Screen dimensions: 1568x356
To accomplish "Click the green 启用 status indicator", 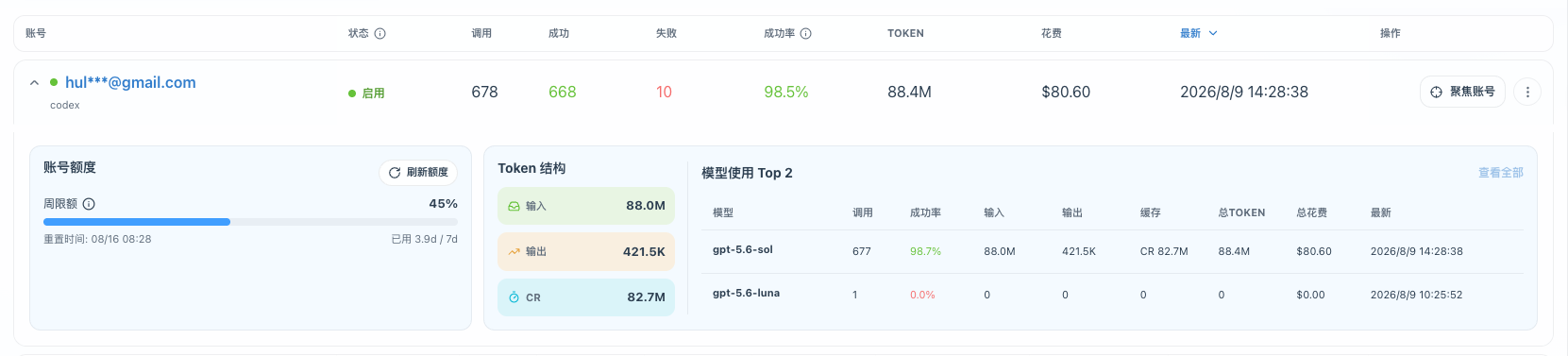I will pos(366,93).
